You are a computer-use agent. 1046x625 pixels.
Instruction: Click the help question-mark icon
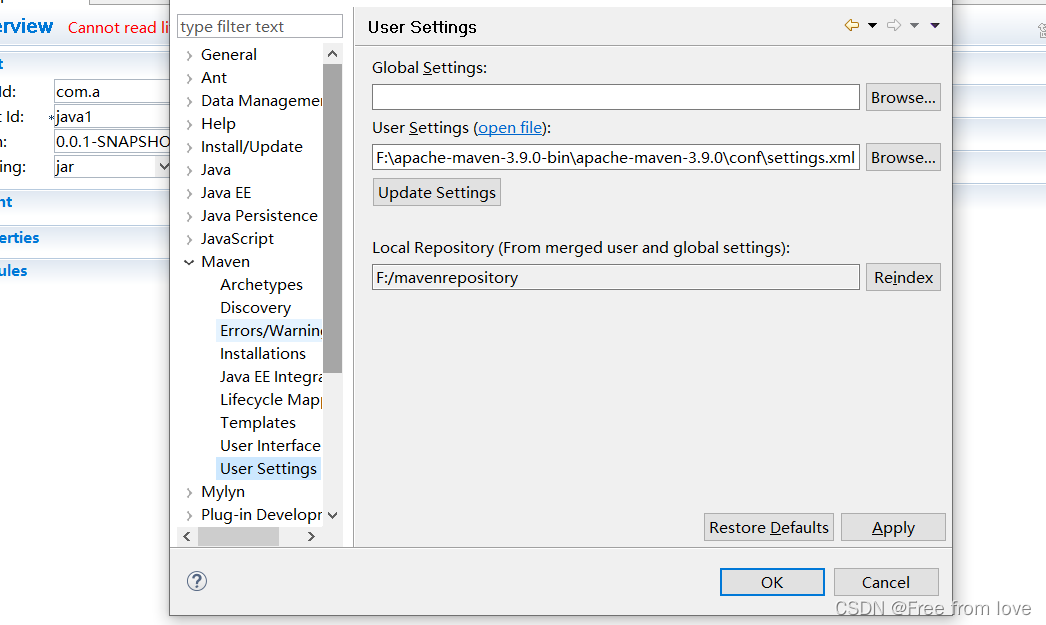(196, 581)
